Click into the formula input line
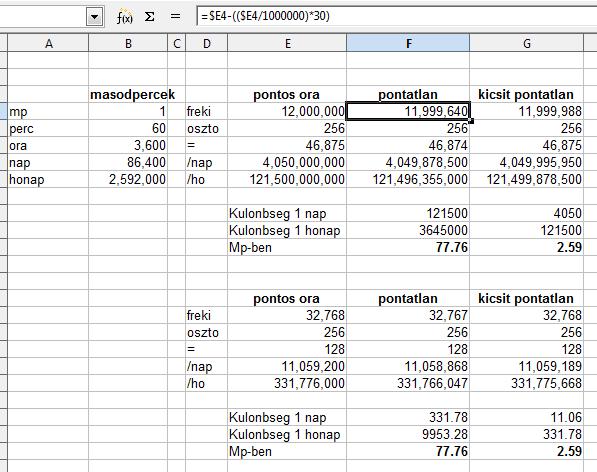Image resolution: width=597 pixels, height=472 pixels. pyautogui.click(x=397, y=16)
